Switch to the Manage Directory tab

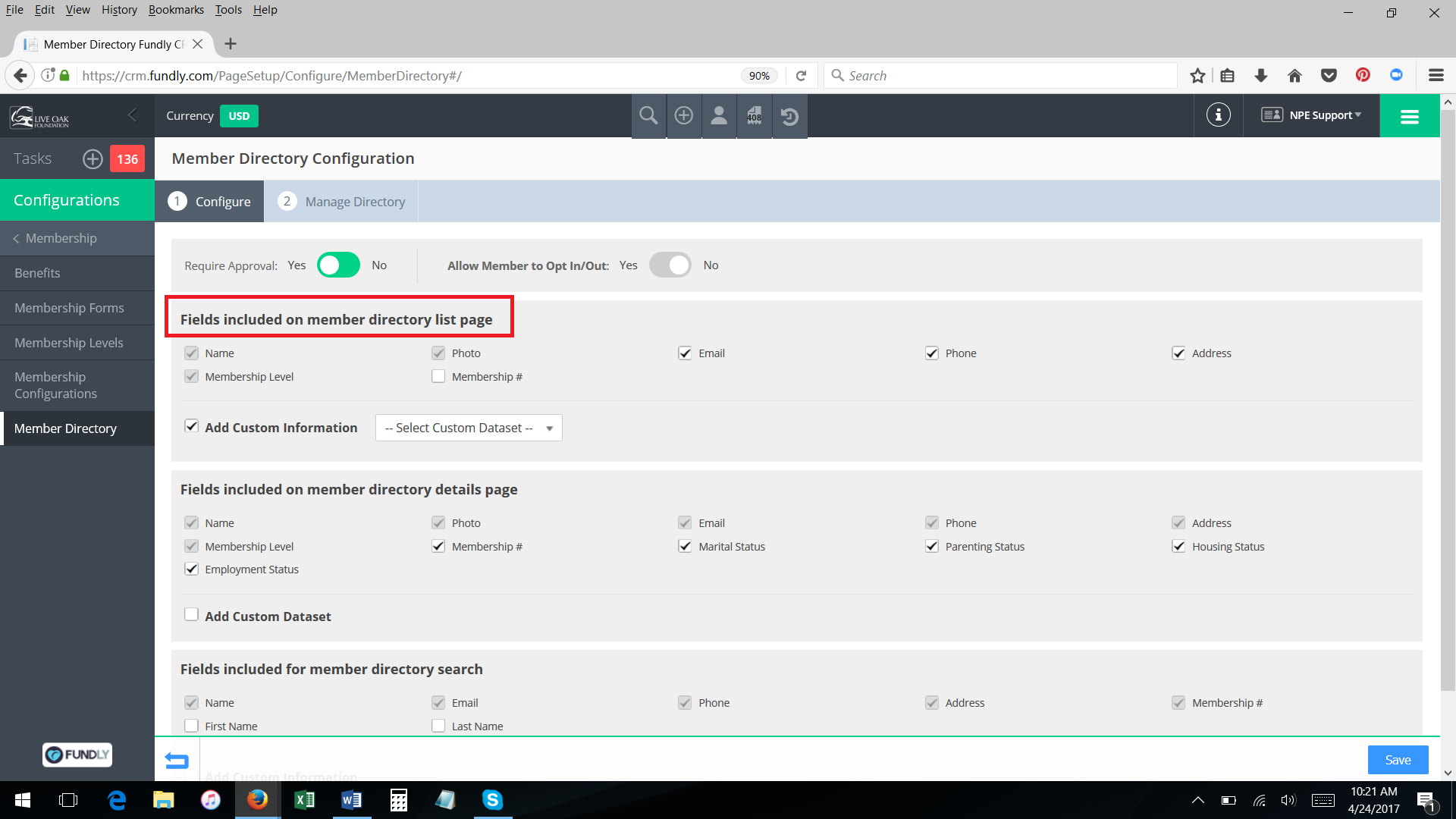341,201
